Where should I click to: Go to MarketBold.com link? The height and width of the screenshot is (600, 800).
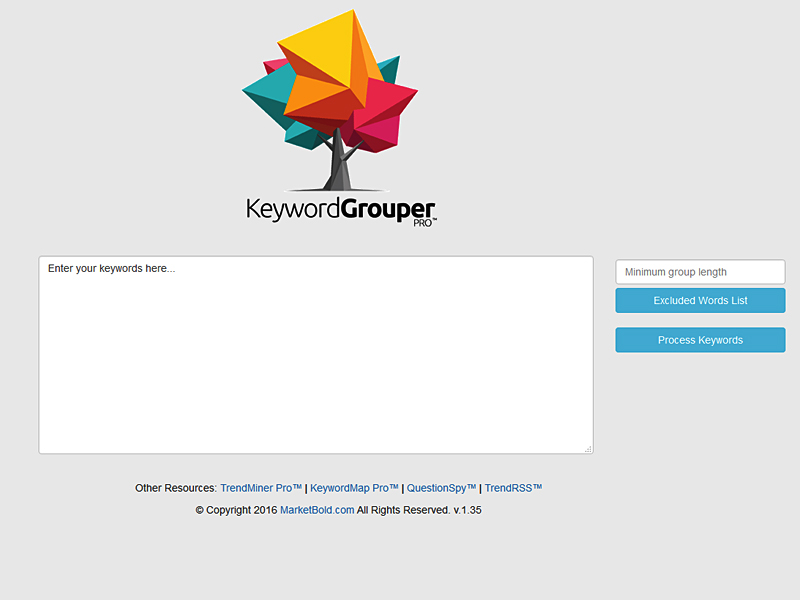tap(317, 510)
